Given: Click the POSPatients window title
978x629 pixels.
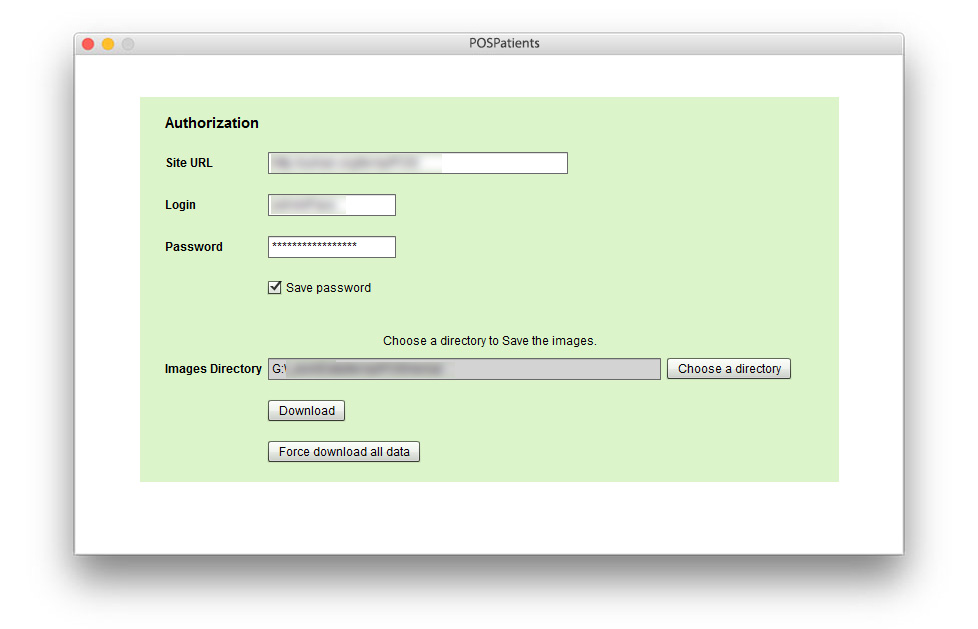Looking at the screenshot, I should pyautogui.click(x=504, y=44).
